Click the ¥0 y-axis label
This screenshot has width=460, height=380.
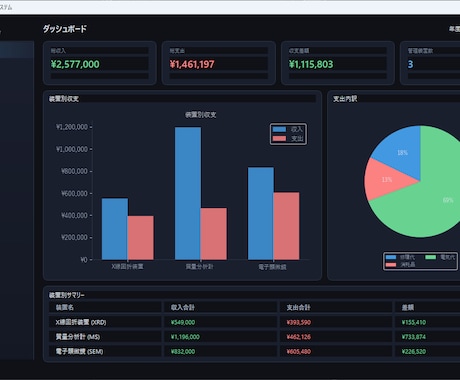coord(84,260)
